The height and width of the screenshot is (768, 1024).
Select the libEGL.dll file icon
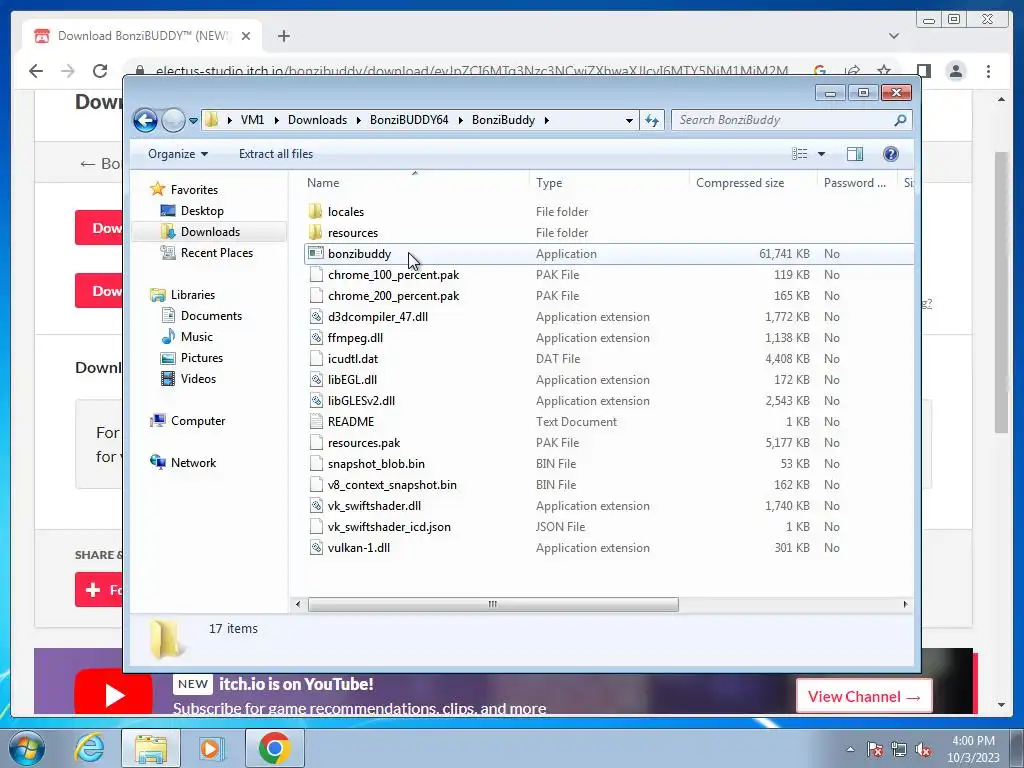click(315, 379)
